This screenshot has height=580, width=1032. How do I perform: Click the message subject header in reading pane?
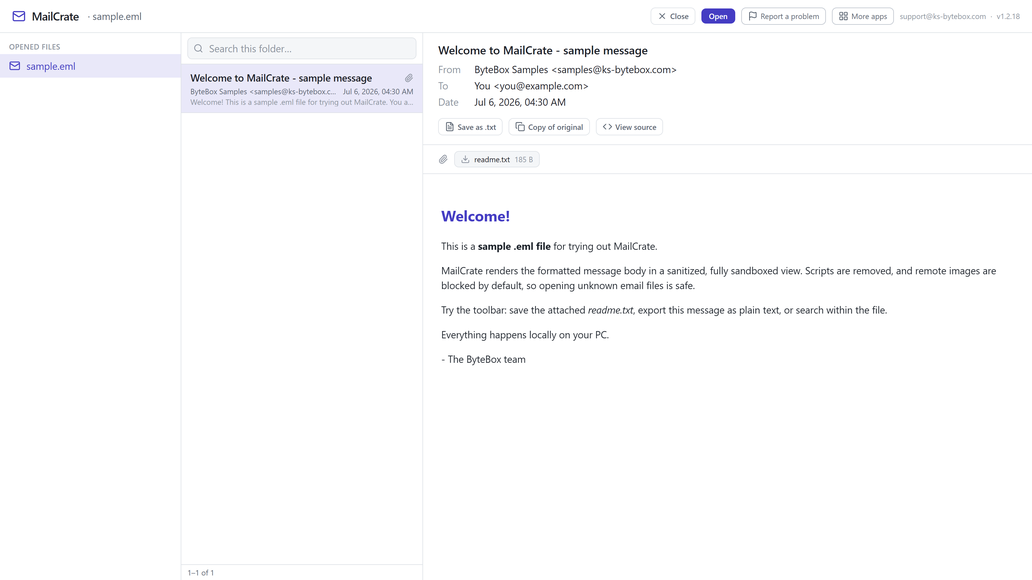point(543,51)
